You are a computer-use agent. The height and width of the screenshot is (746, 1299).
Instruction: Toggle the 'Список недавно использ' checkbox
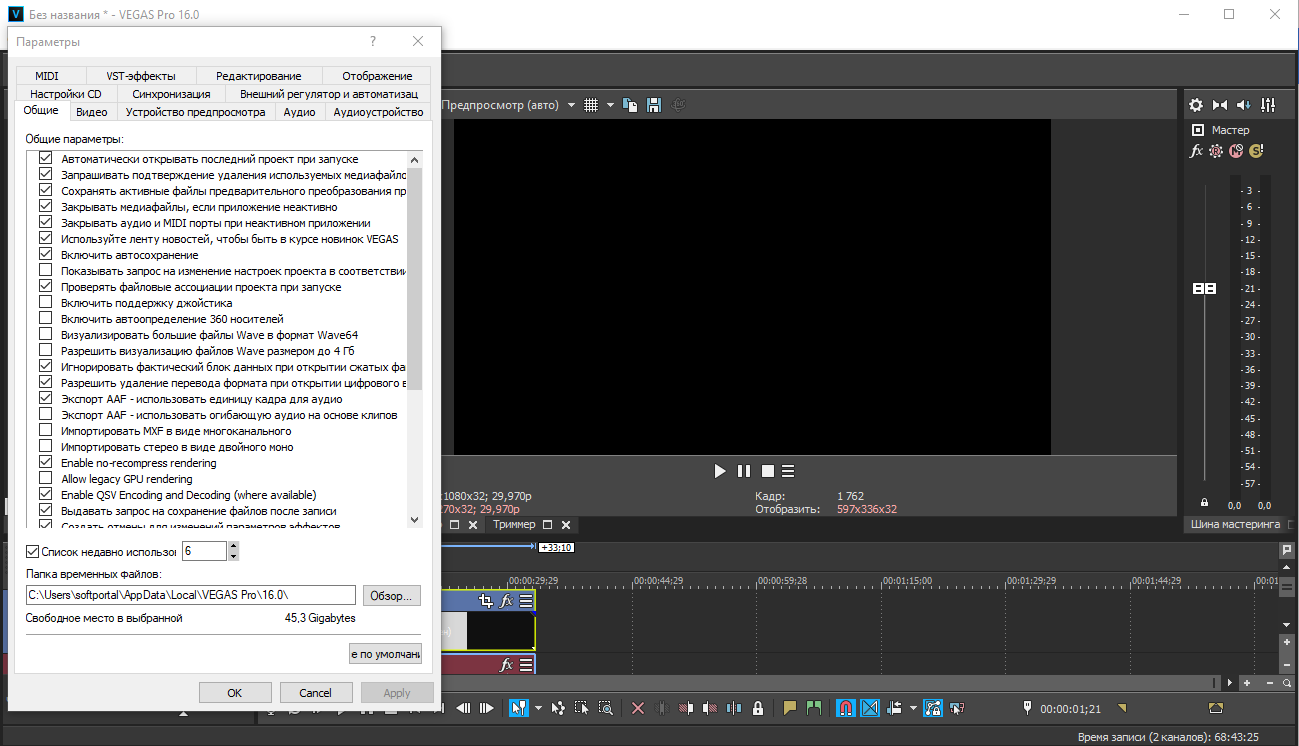(32, 551)
